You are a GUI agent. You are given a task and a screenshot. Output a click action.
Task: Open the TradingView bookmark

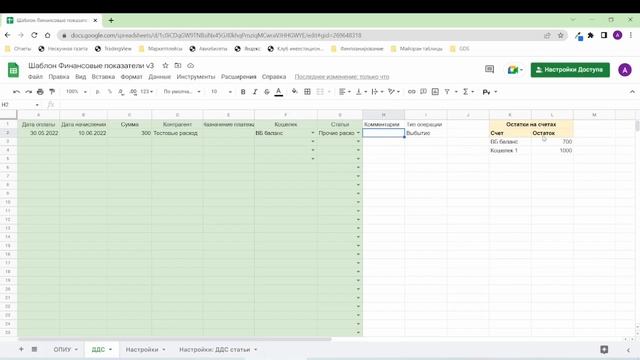[x=113, y=49]
